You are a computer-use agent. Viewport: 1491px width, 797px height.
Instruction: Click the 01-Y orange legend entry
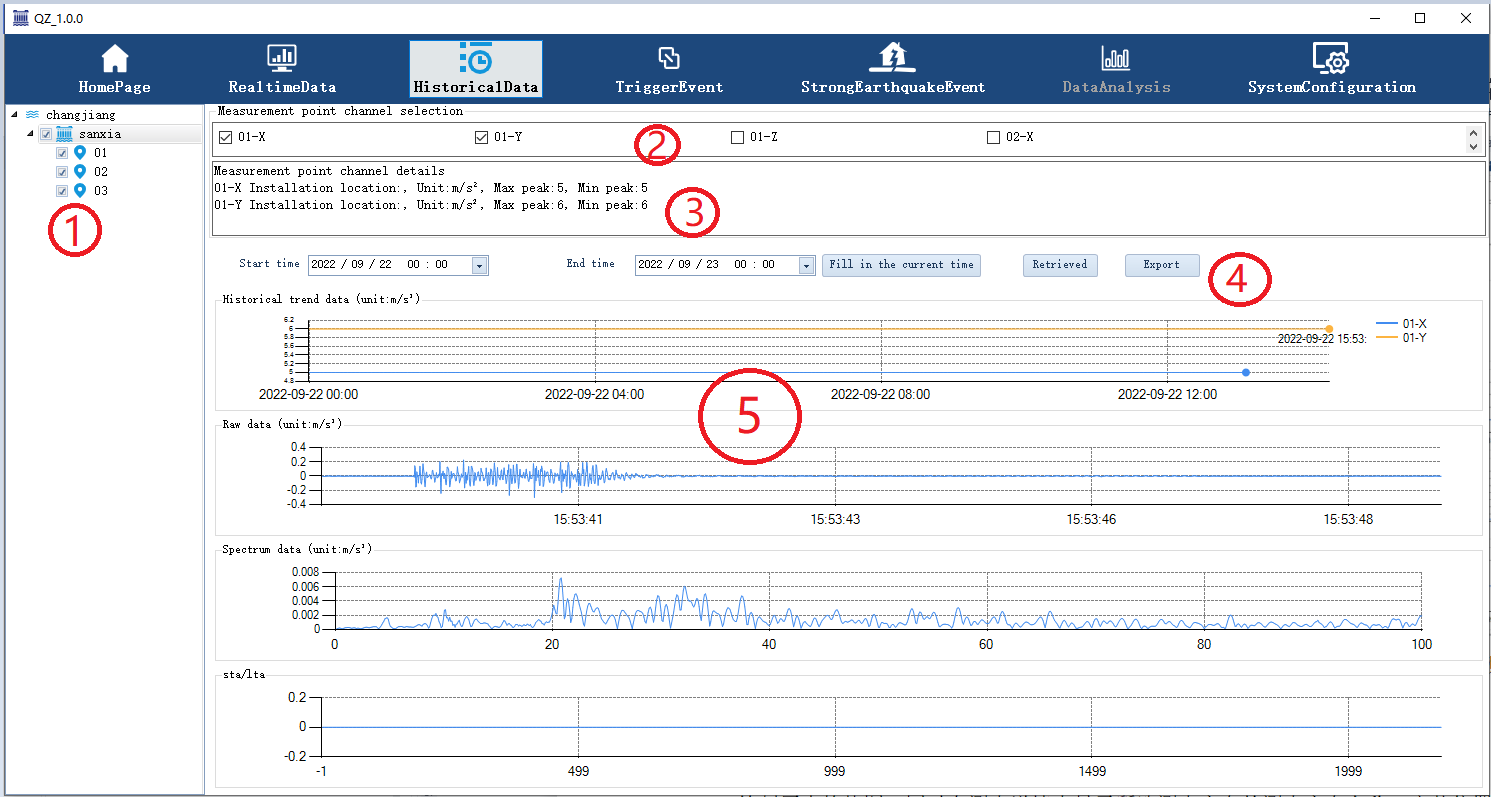point(1401,338)
